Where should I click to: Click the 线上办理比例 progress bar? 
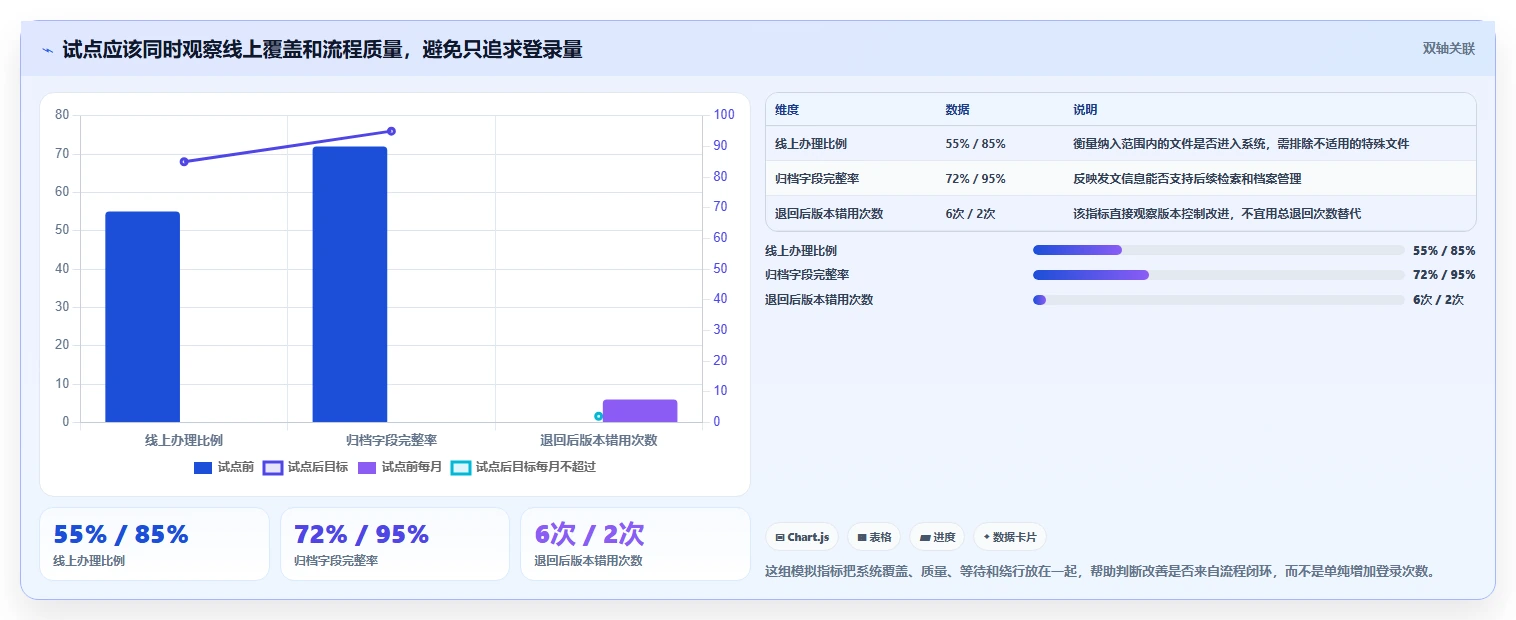click(x=1219, y=250)
